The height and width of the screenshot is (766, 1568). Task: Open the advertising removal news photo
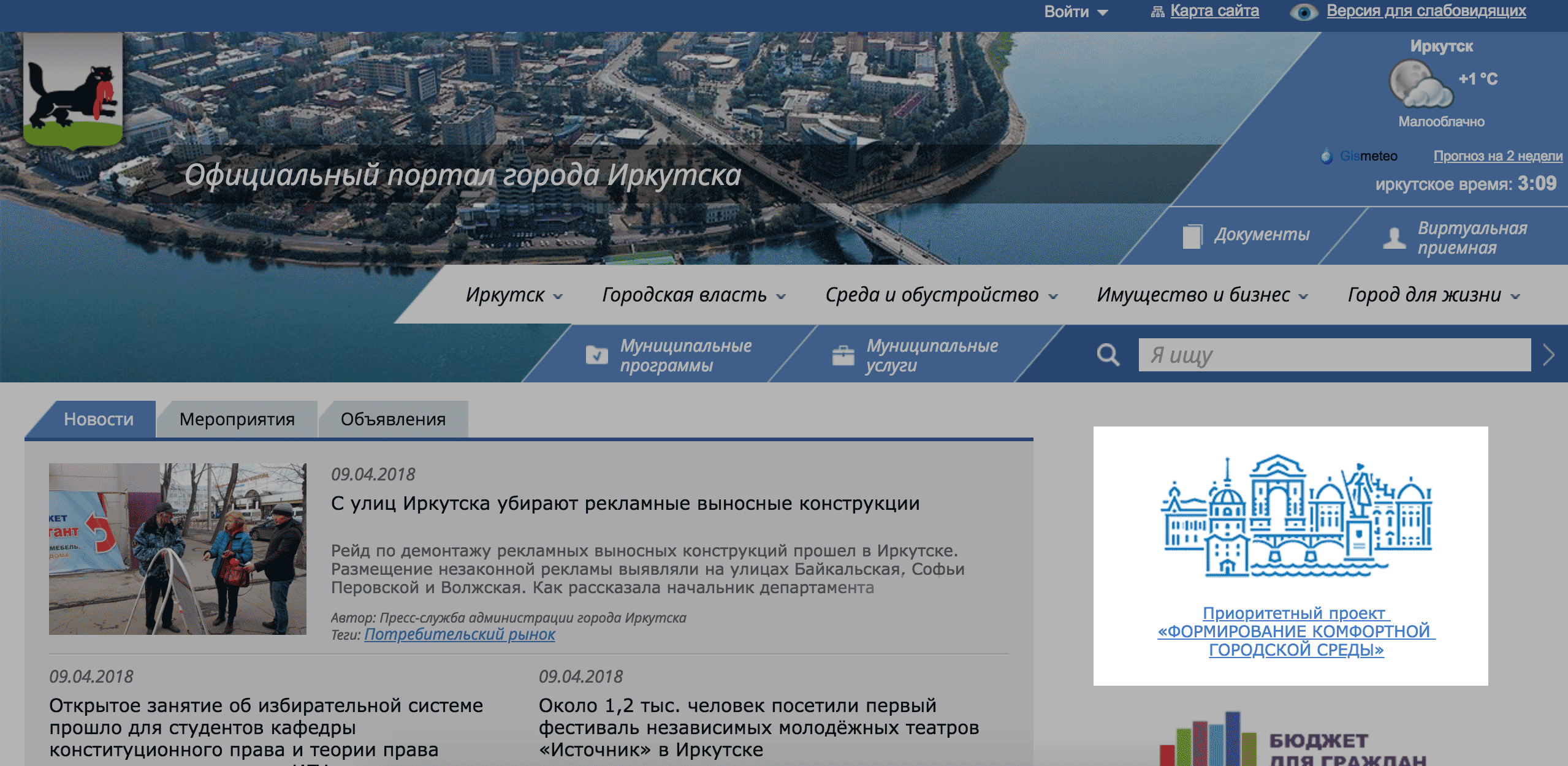coord(177,549)
